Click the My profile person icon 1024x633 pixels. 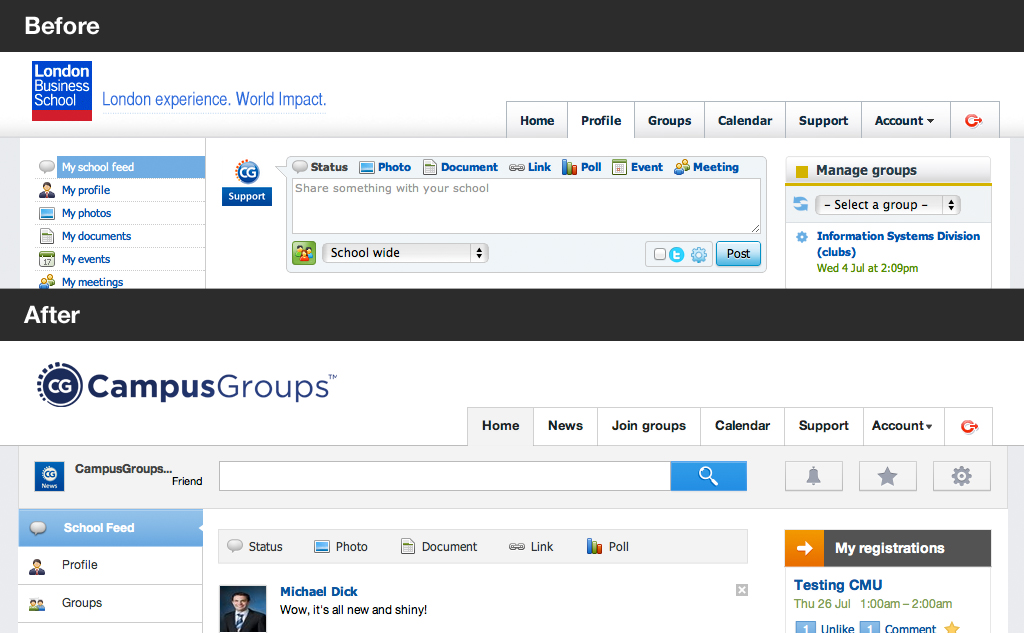coord(47,190)
